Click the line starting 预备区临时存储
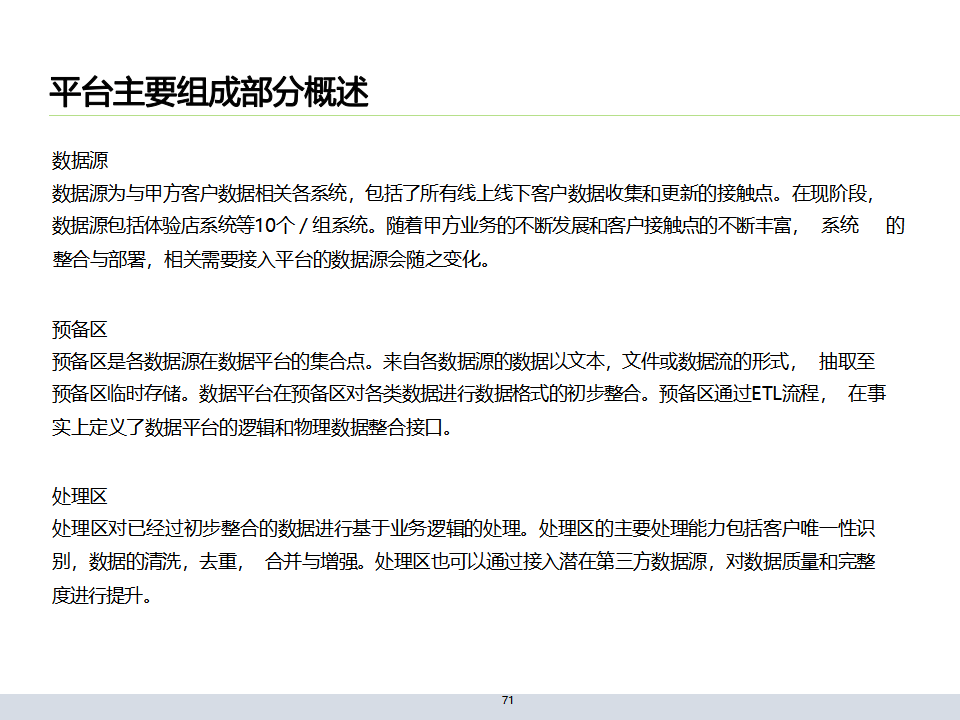This screenshot has width=960, height=720. (469, 394)
